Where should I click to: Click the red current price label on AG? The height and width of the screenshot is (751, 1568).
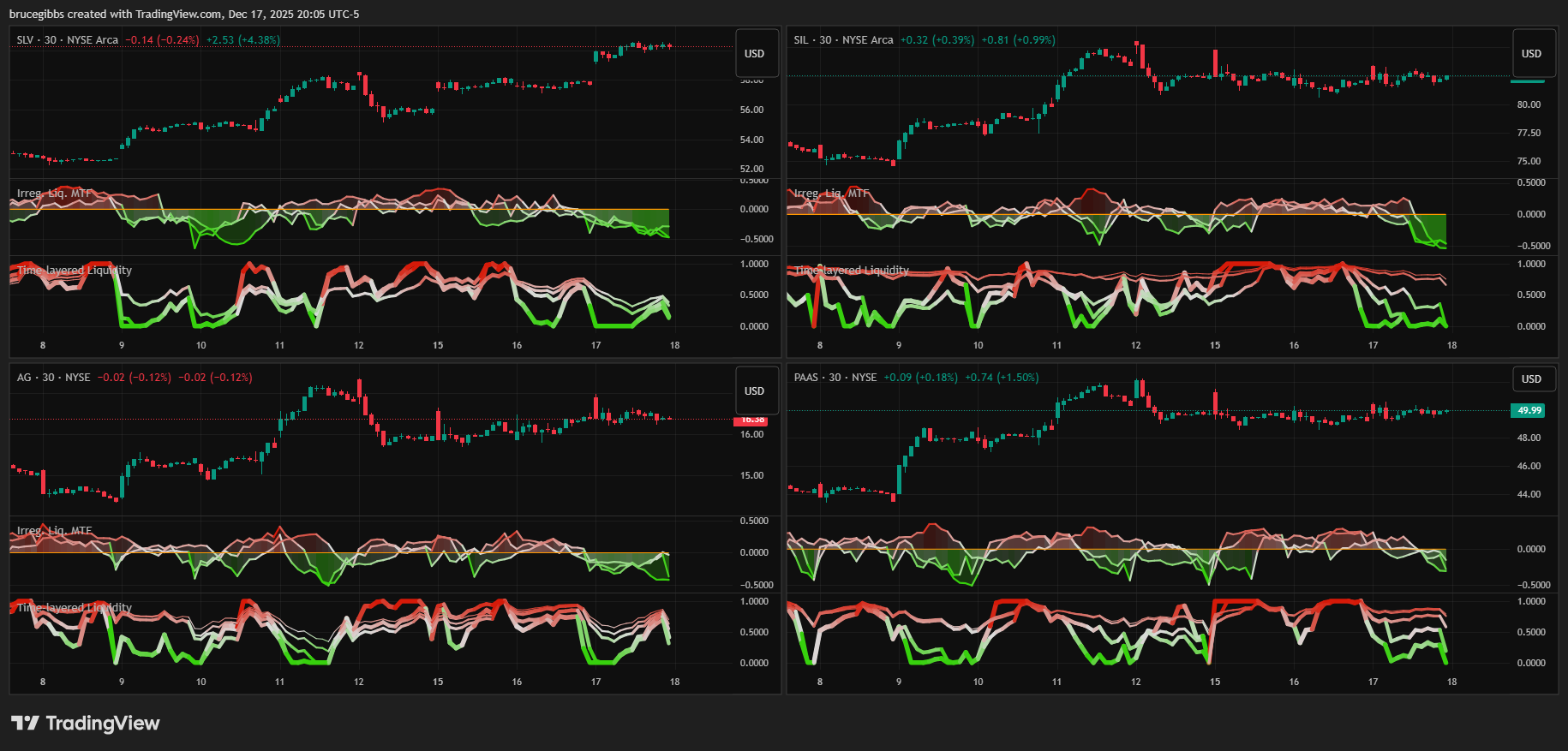click(751, 420)
